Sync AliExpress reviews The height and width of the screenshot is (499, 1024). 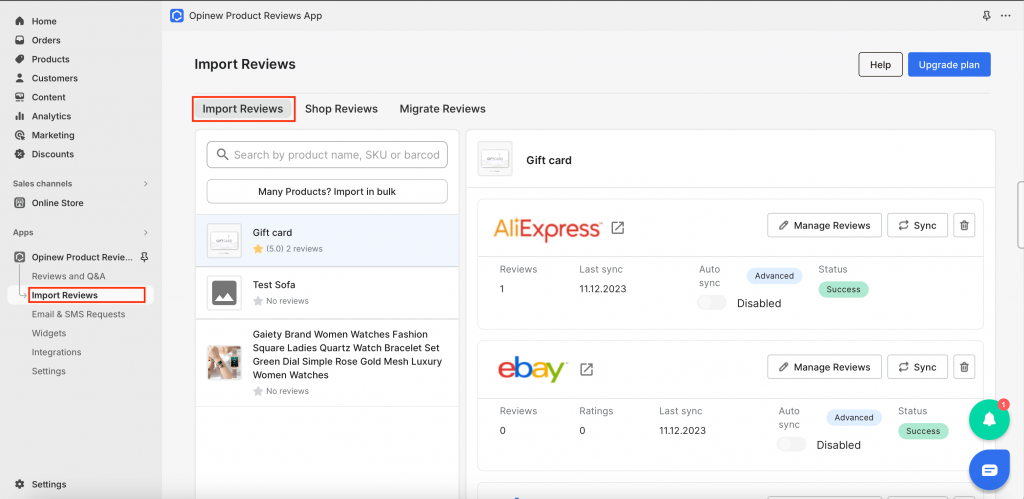(918, 225)
